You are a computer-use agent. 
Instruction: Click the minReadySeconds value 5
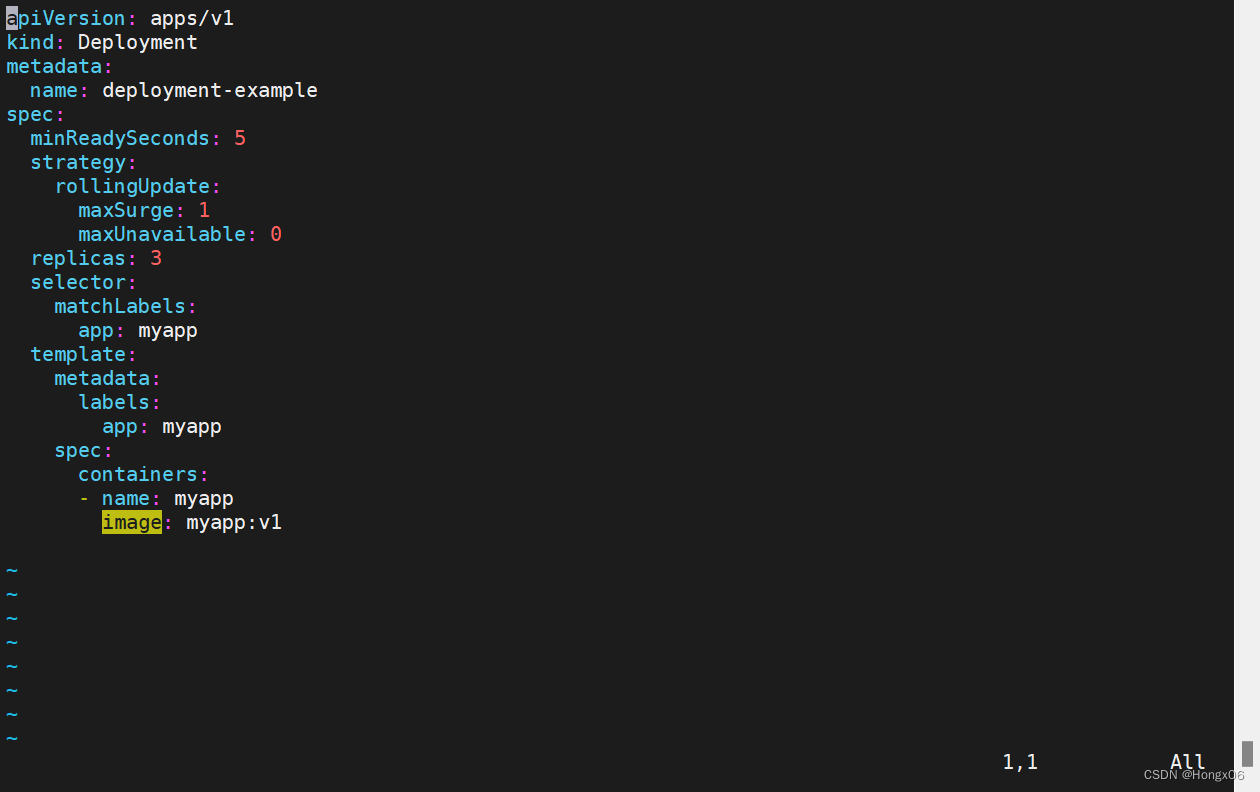[240, 138]
